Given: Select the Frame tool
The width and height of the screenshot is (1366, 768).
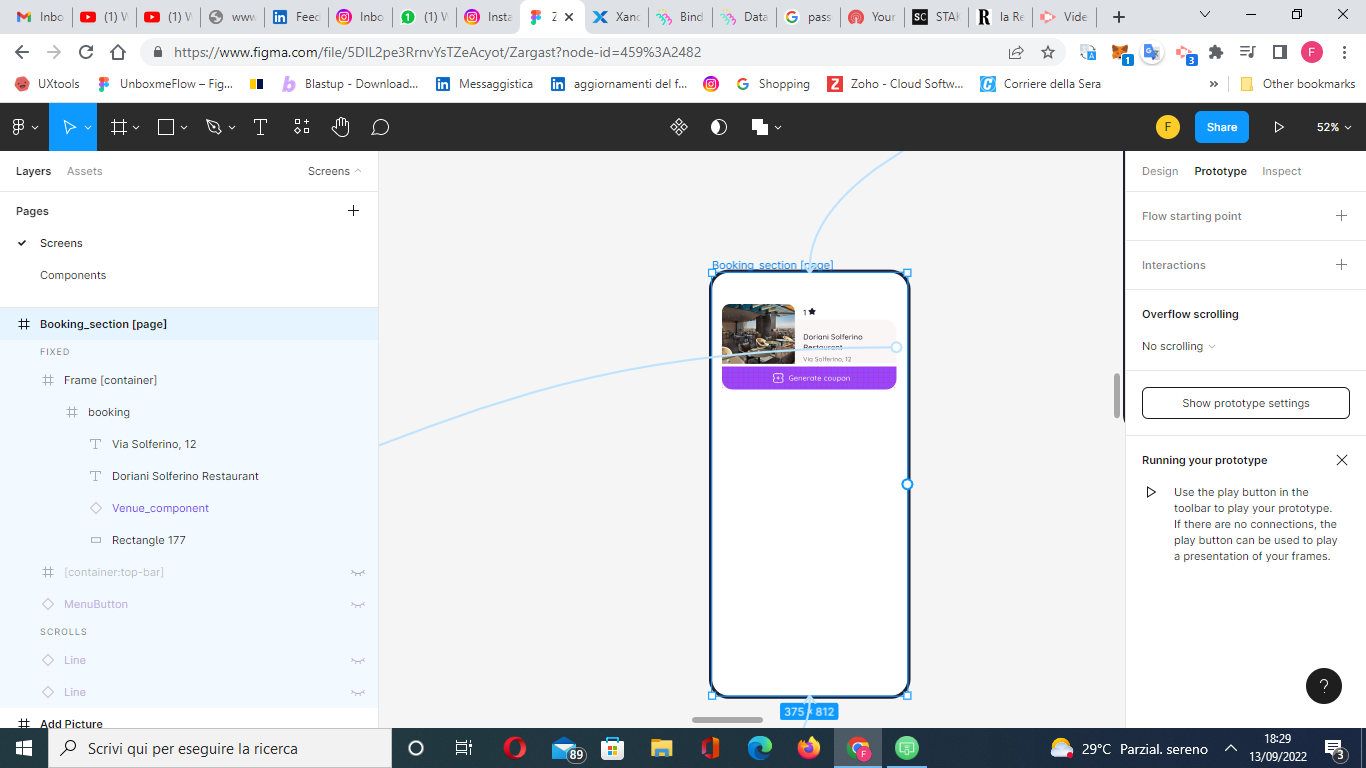Looking at the screenshot, I should tap(119, 127).
